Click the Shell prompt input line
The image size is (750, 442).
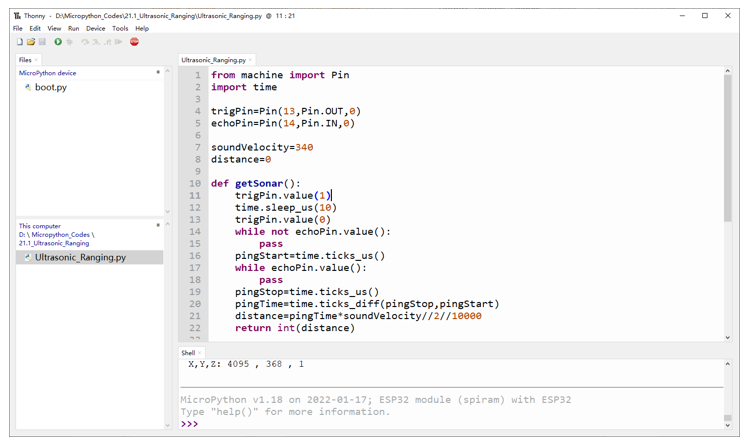(x=452, y=424)
